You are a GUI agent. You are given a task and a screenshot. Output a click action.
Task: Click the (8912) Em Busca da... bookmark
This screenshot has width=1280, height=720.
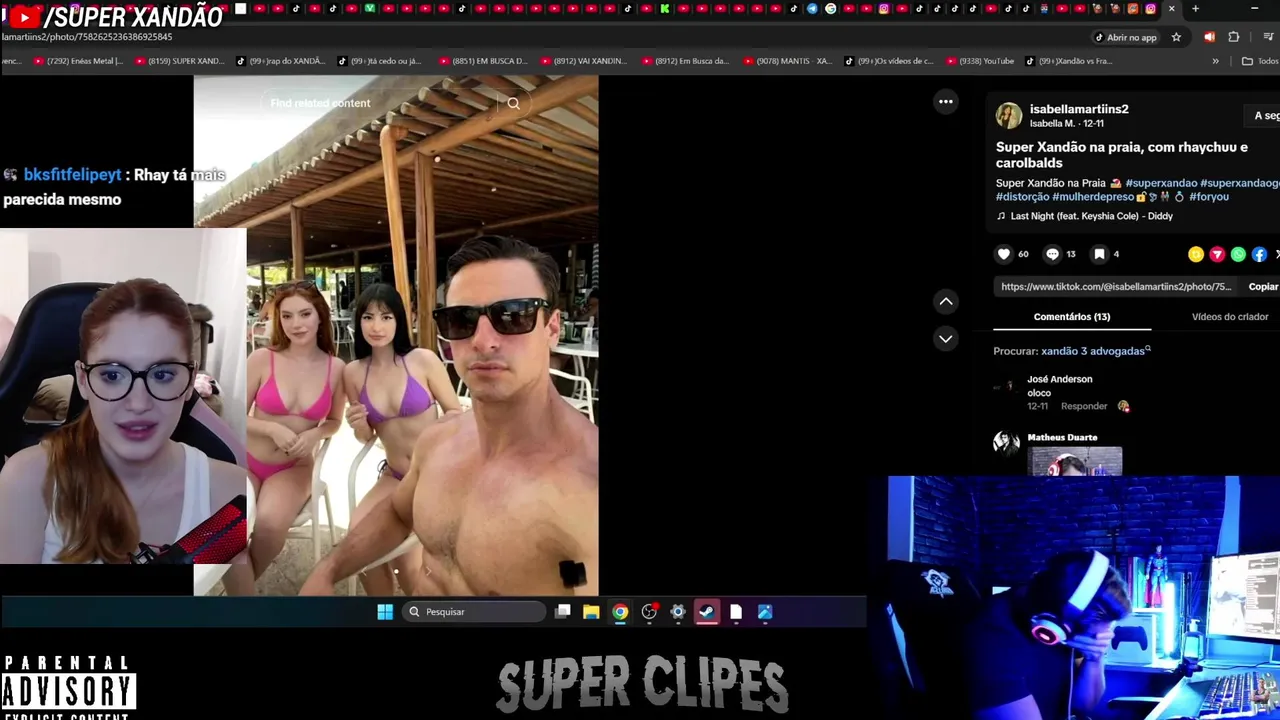[x=685, y=61]
